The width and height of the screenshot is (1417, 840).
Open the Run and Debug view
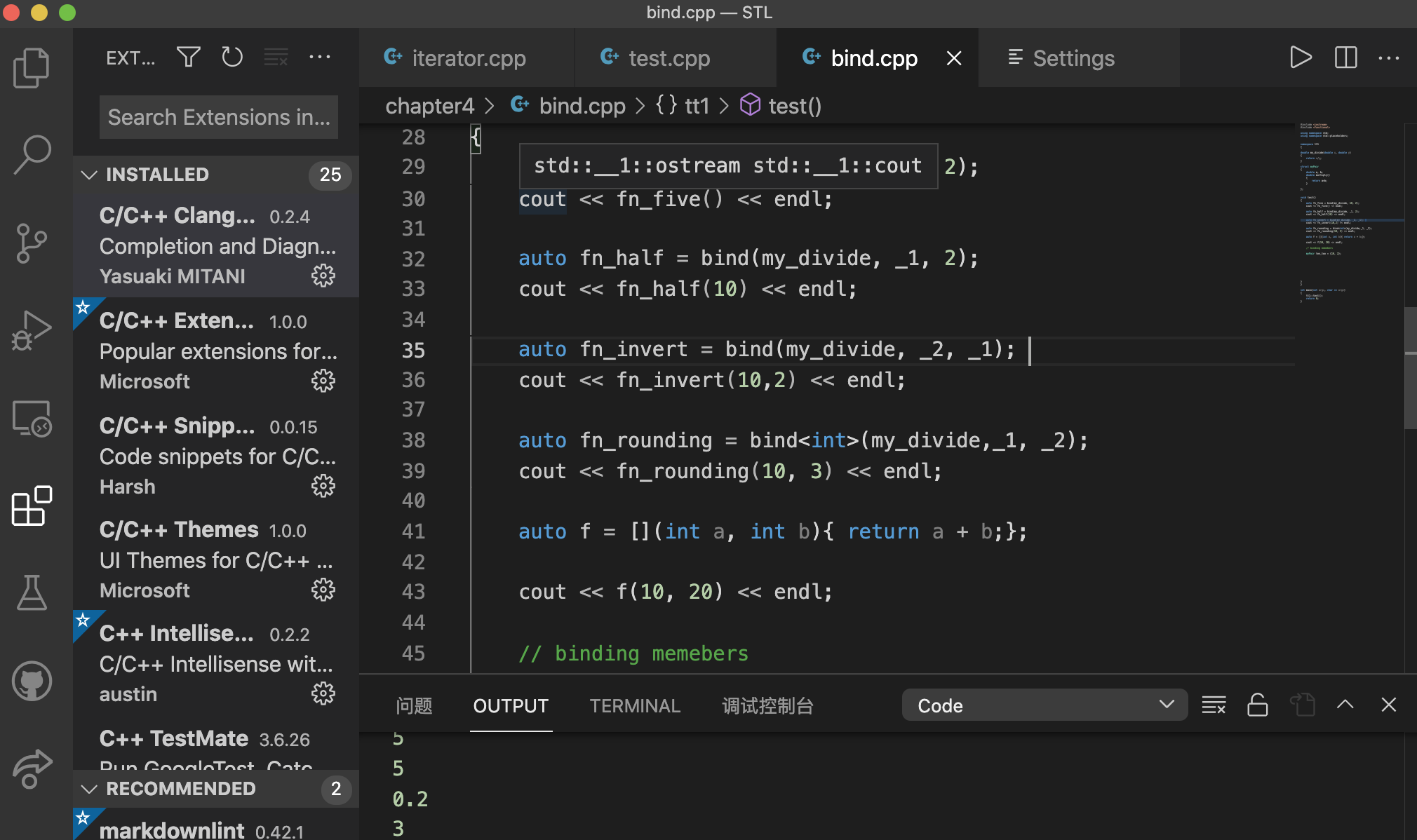[32, 330]
